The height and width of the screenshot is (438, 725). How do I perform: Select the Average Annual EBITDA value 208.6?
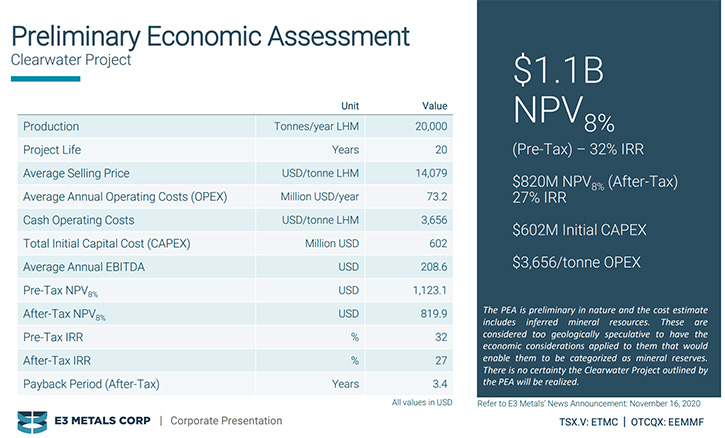433,267
